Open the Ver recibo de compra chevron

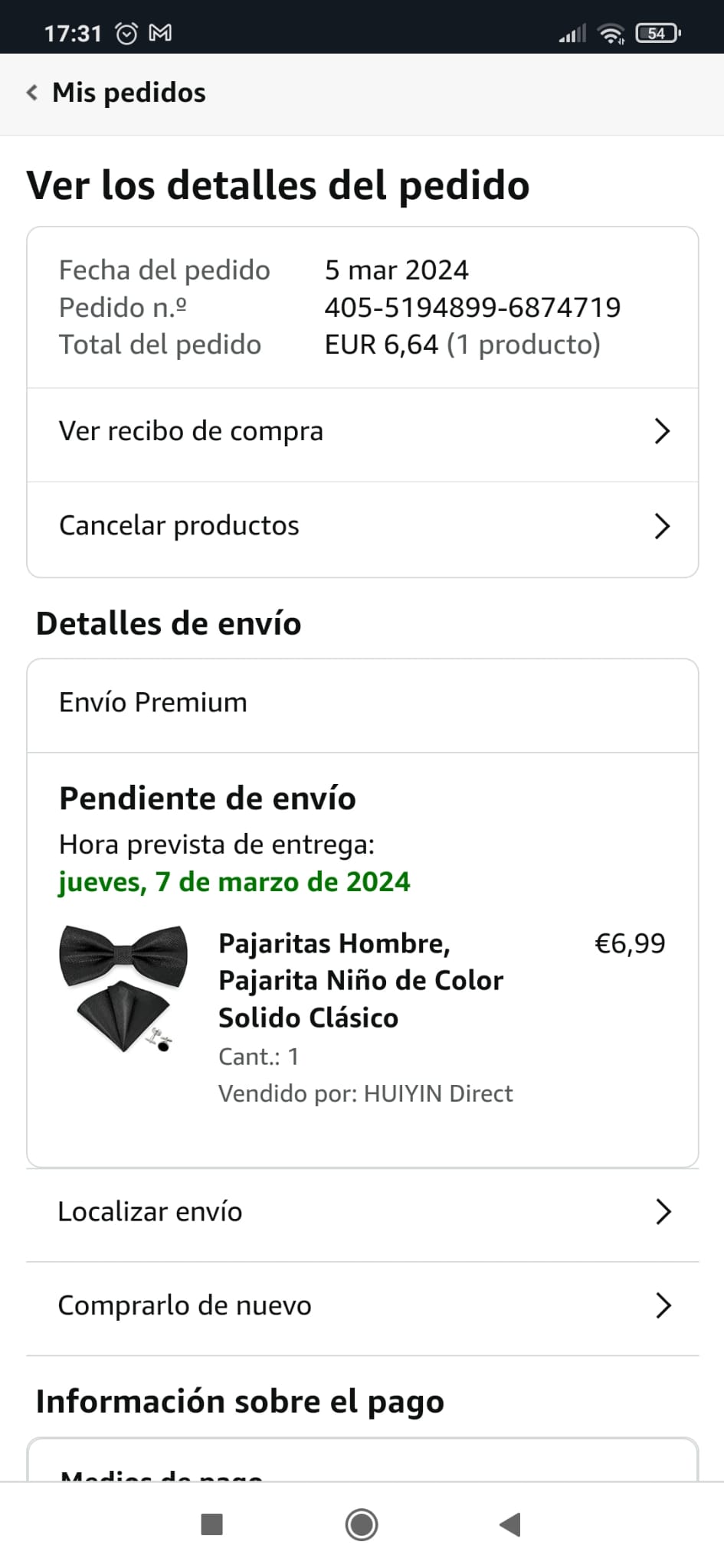(663, 432)
